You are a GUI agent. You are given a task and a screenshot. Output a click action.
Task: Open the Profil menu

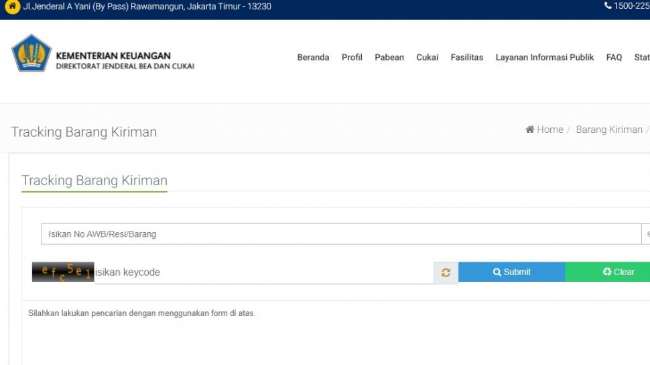point(352,57)
